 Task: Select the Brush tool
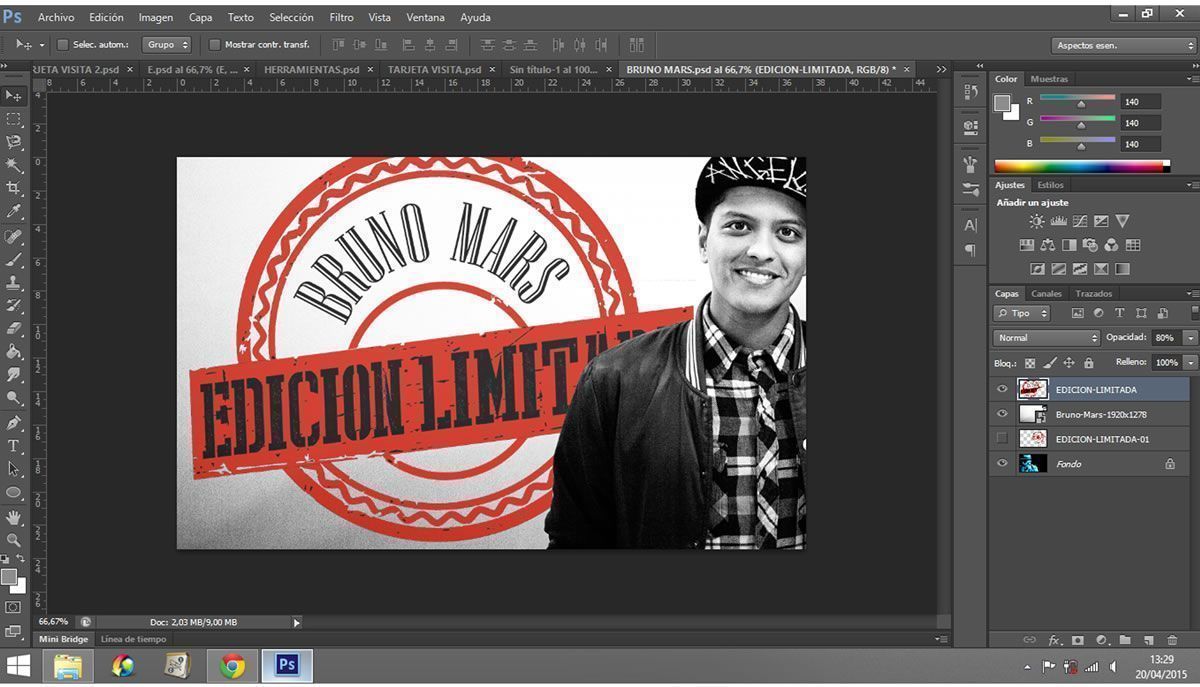pyautogui.click(x=14, y=260)
